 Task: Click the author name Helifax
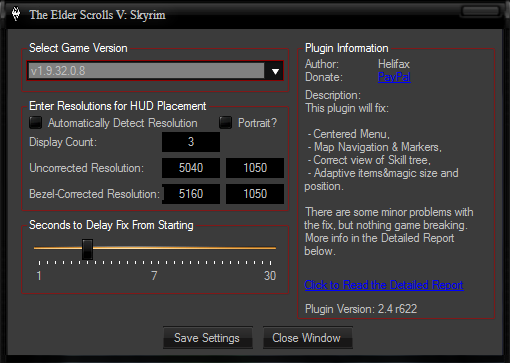tap(394, 64)
